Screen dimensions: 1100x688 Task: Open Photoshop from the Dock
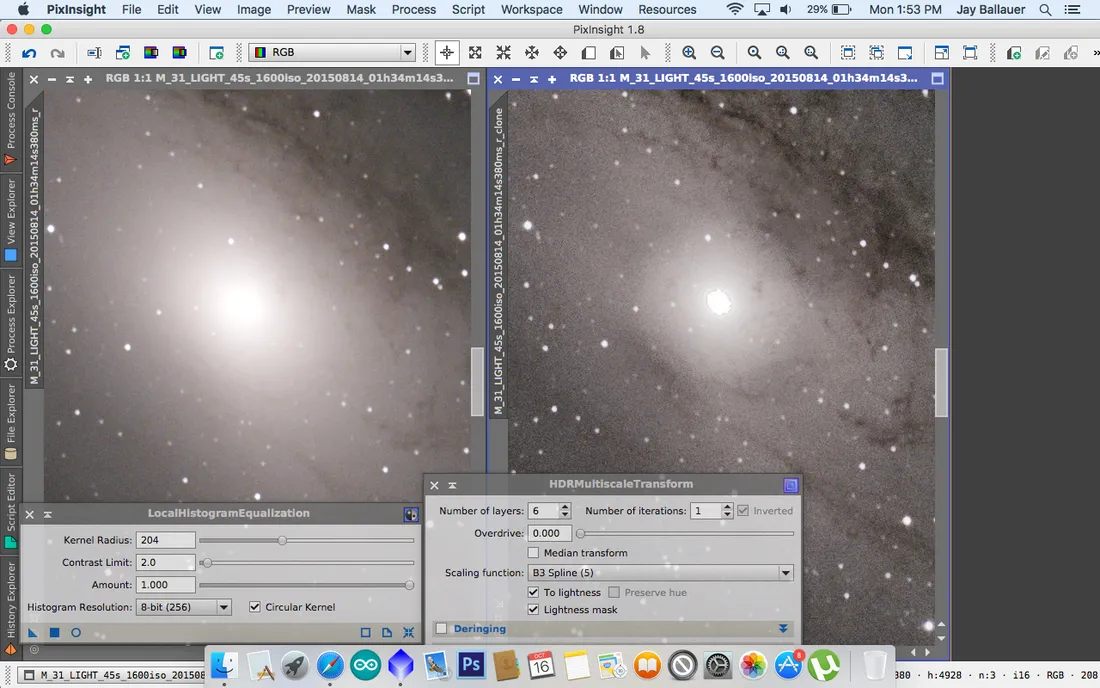click(471, 664)
